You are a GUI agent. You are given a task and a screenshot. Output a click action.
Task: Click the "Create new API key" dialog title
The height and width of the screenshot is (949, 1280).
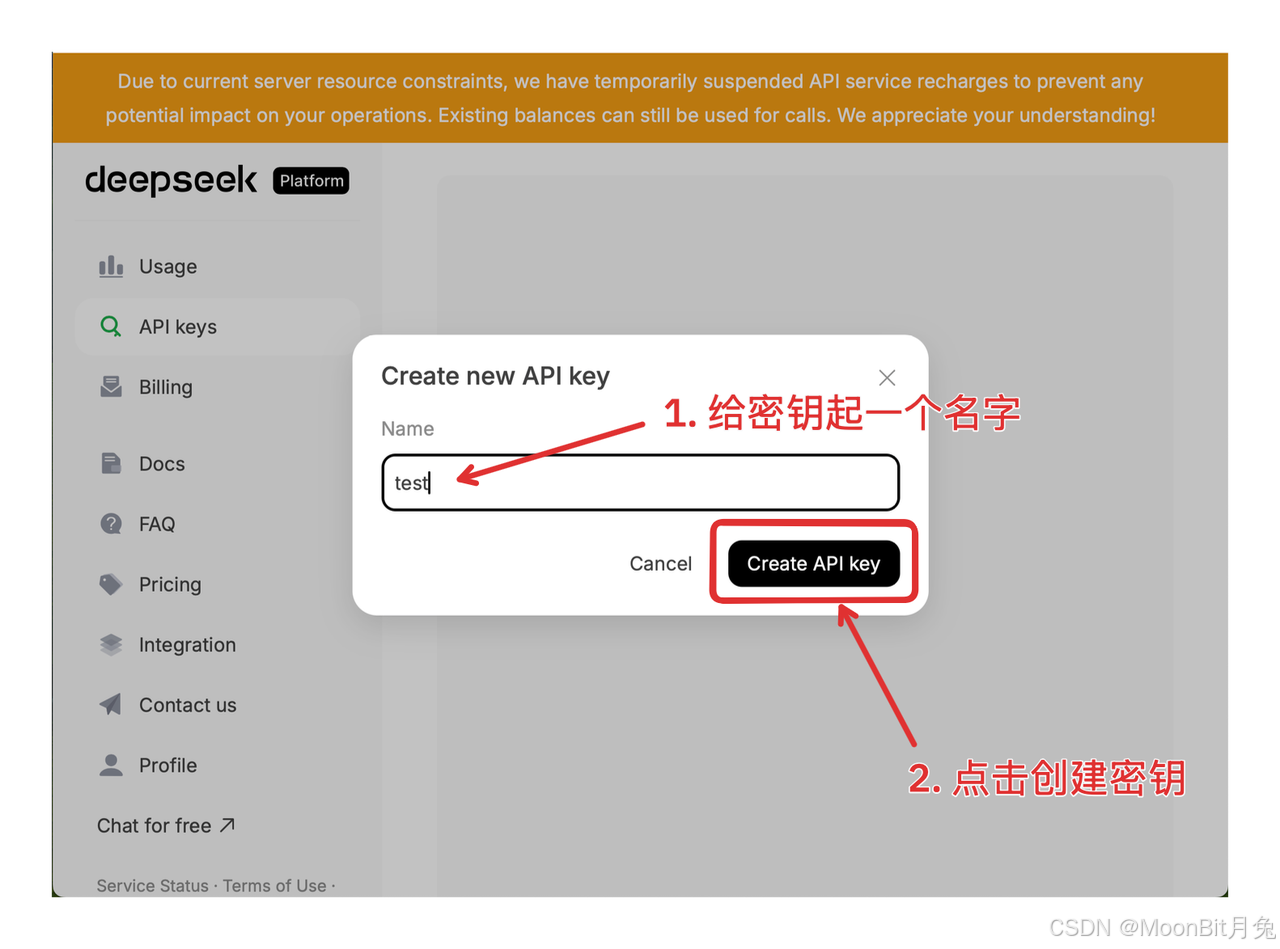(x=495, y=376)
